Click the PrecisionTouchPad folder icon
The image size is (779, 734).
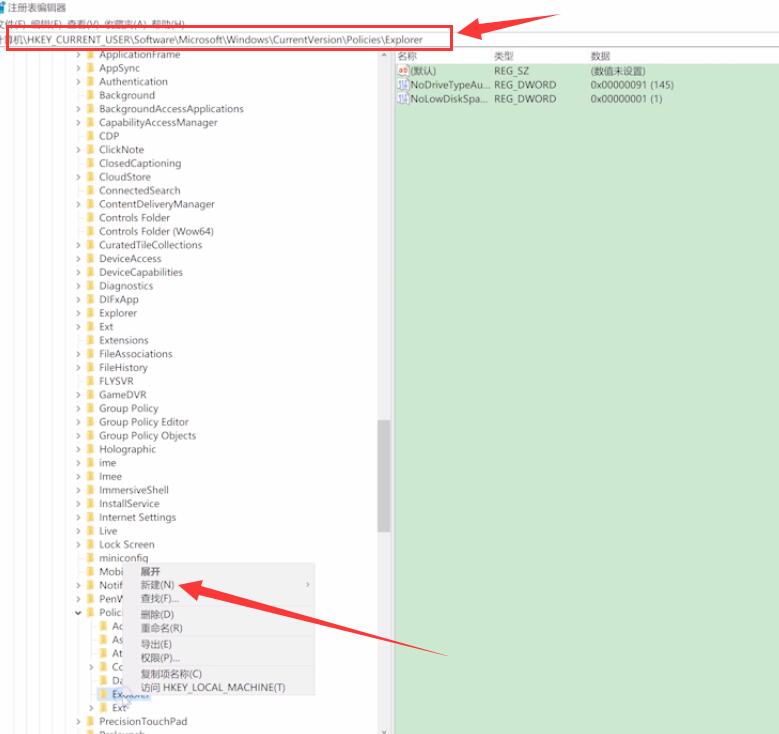pos(90,722)
